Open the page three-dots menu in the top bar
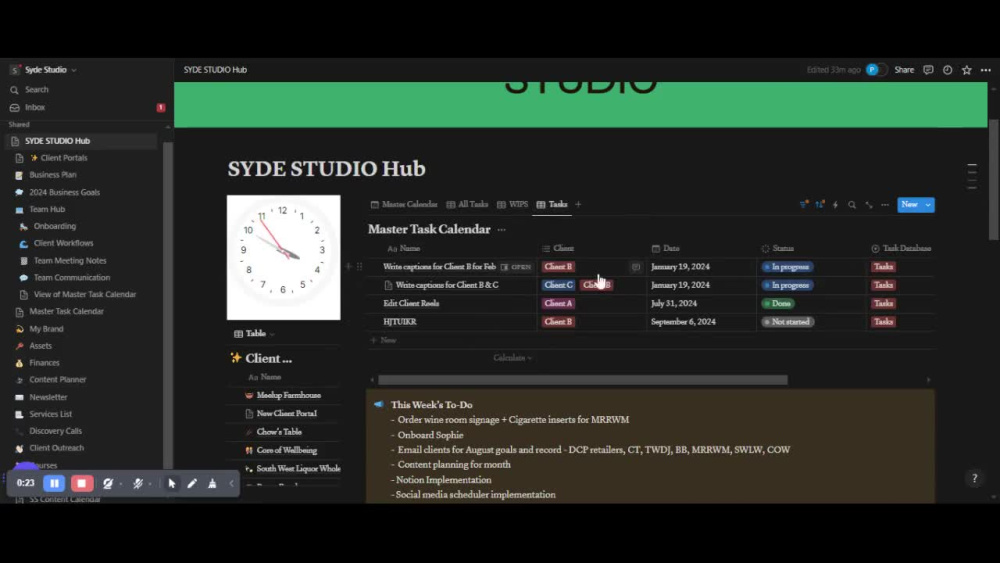 tap(985, 69)
